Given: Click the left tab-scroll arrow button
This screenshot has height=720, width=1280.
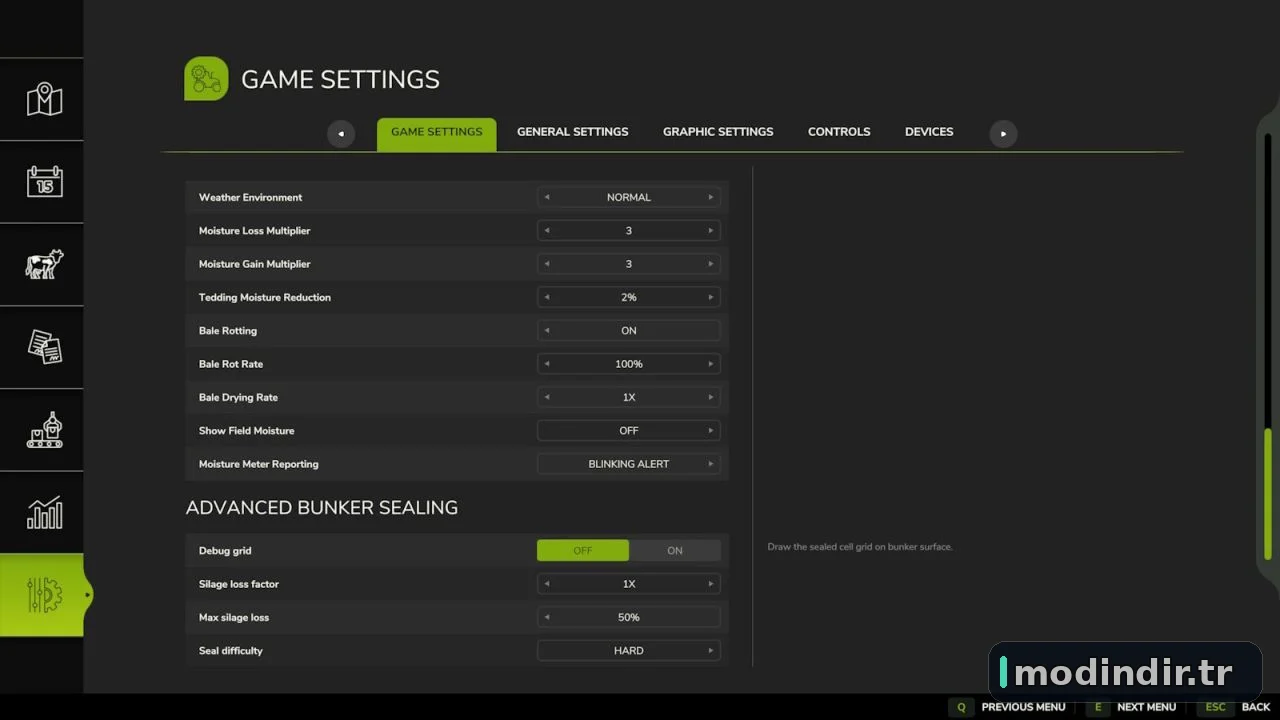Looking at the screenshot, I should 341,134.
